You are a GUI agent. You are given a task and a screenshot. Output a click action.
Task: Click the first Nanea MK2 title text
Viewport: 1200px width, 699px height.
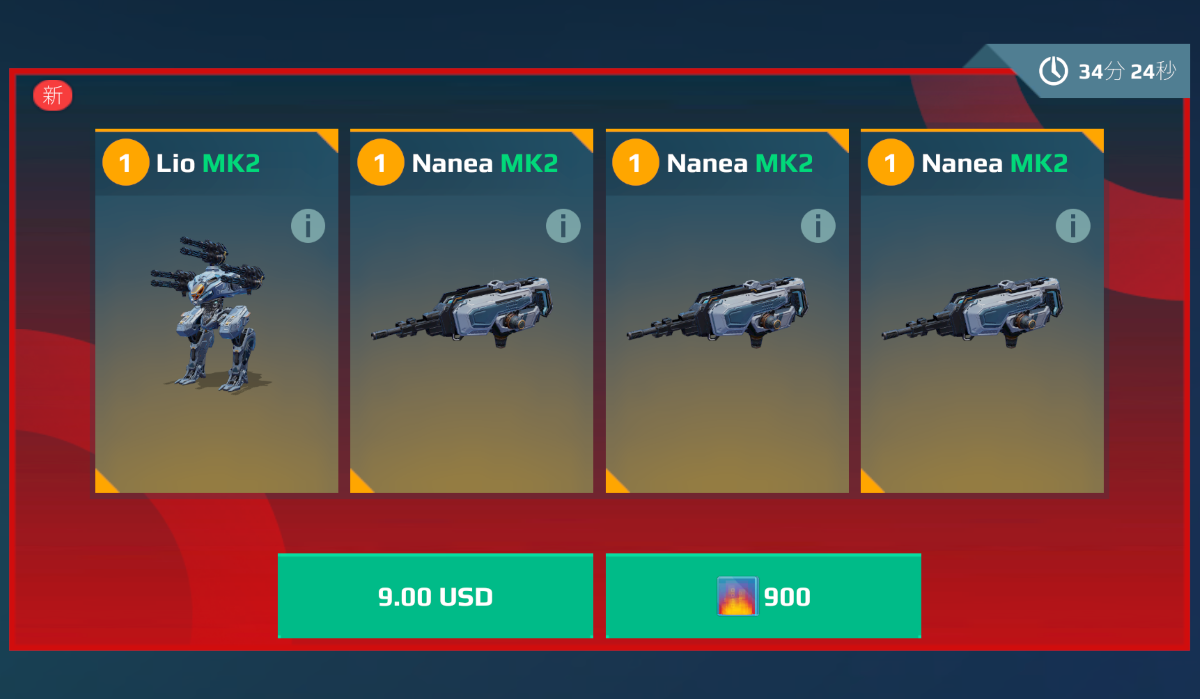[485, 163]
